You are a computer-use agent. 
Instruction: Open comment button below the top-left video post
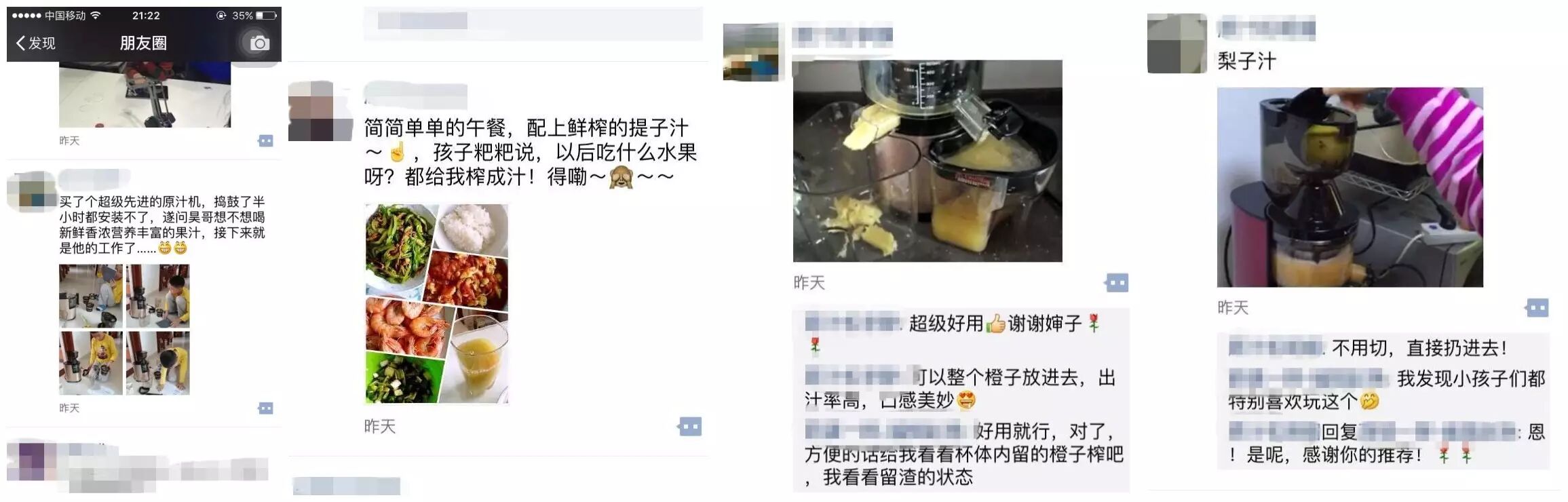coord(265,141)
